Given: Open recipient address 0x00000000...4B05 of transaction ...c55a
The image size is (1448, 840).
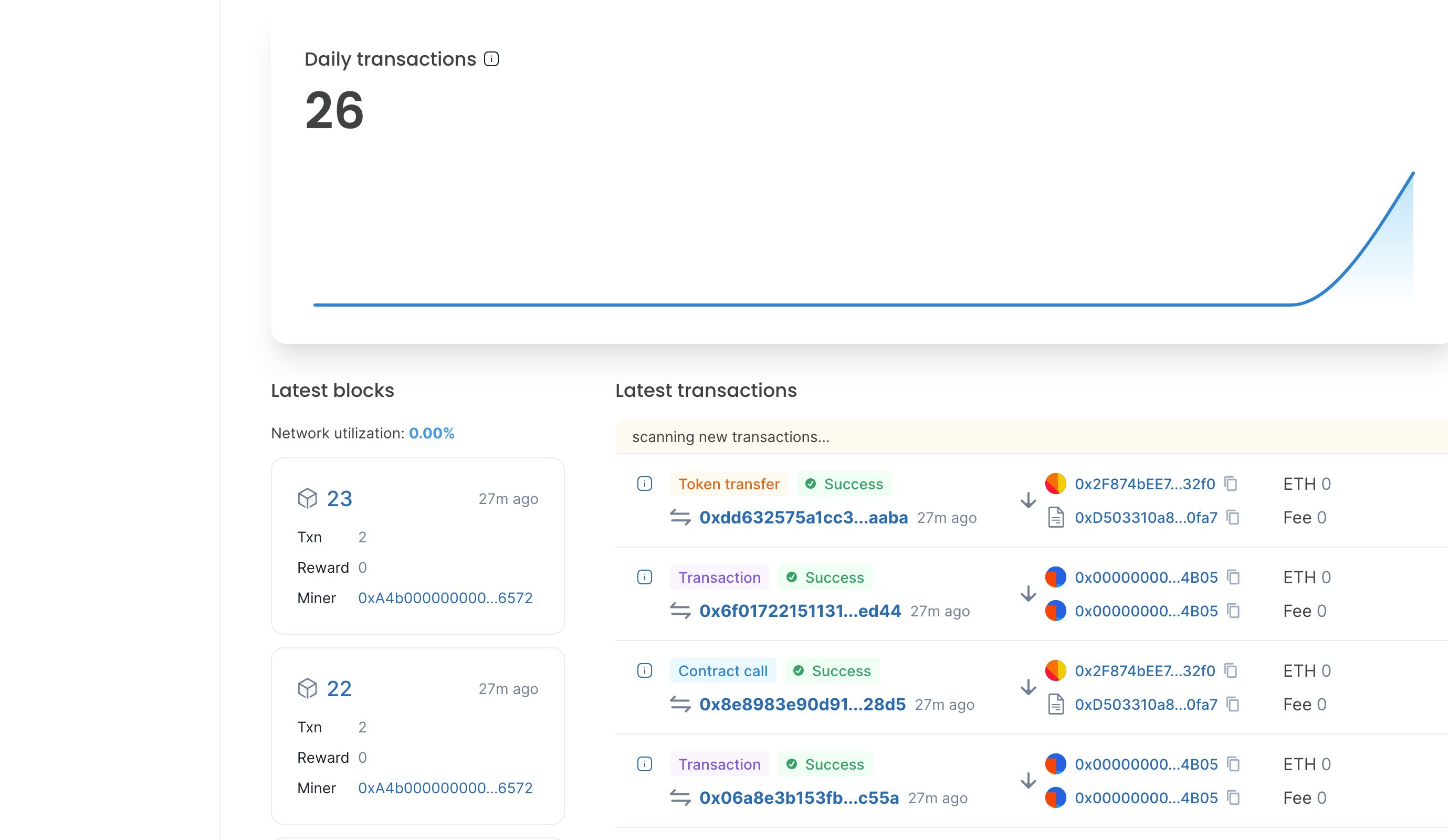Looking at the screenshot, I should pyautogui.click(x=1146, y=798).
